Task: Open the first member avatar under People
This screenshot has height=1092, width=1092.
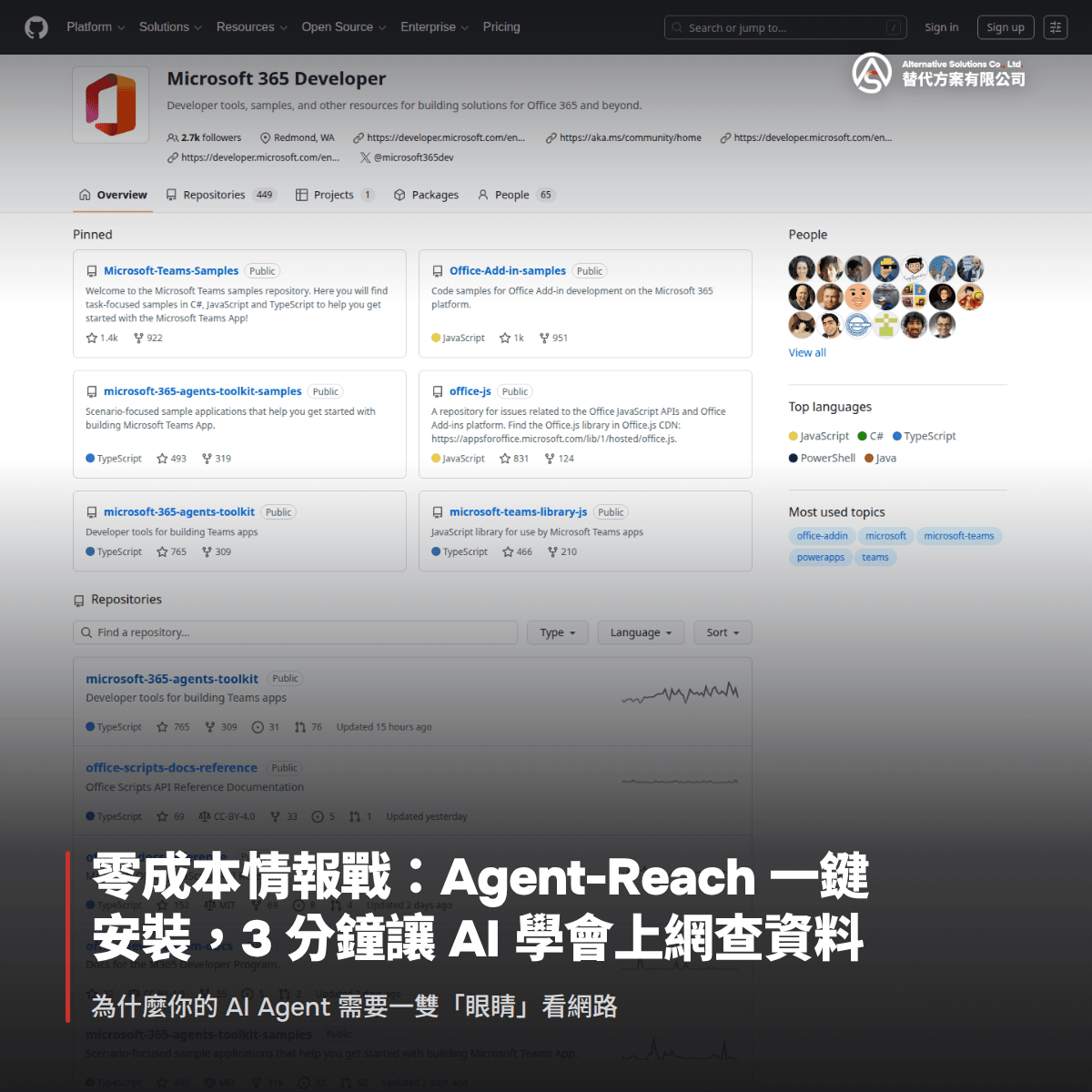Action: tap(802, 268)
